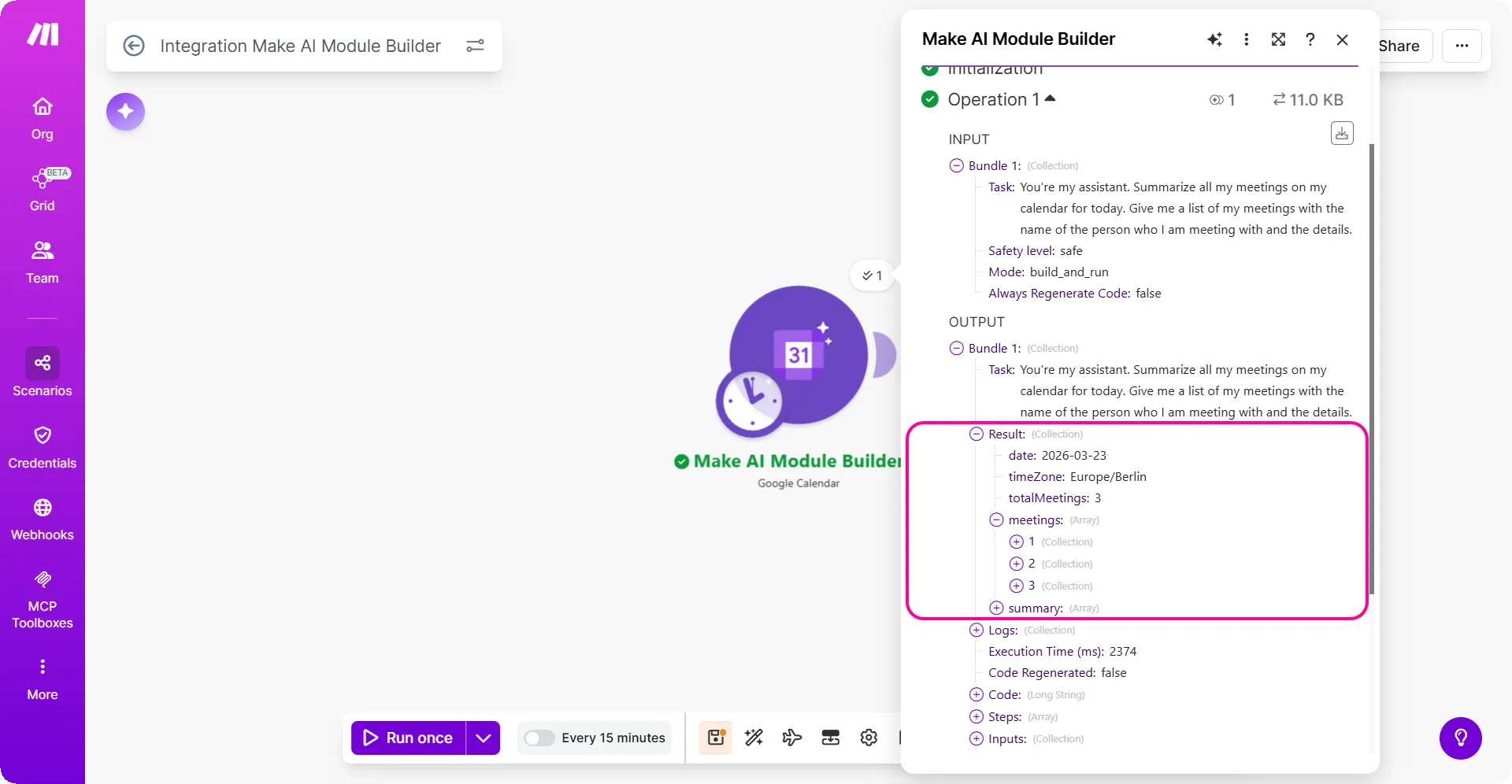Go to the Team section
The image size is (1512, 784).
[43, 263]
